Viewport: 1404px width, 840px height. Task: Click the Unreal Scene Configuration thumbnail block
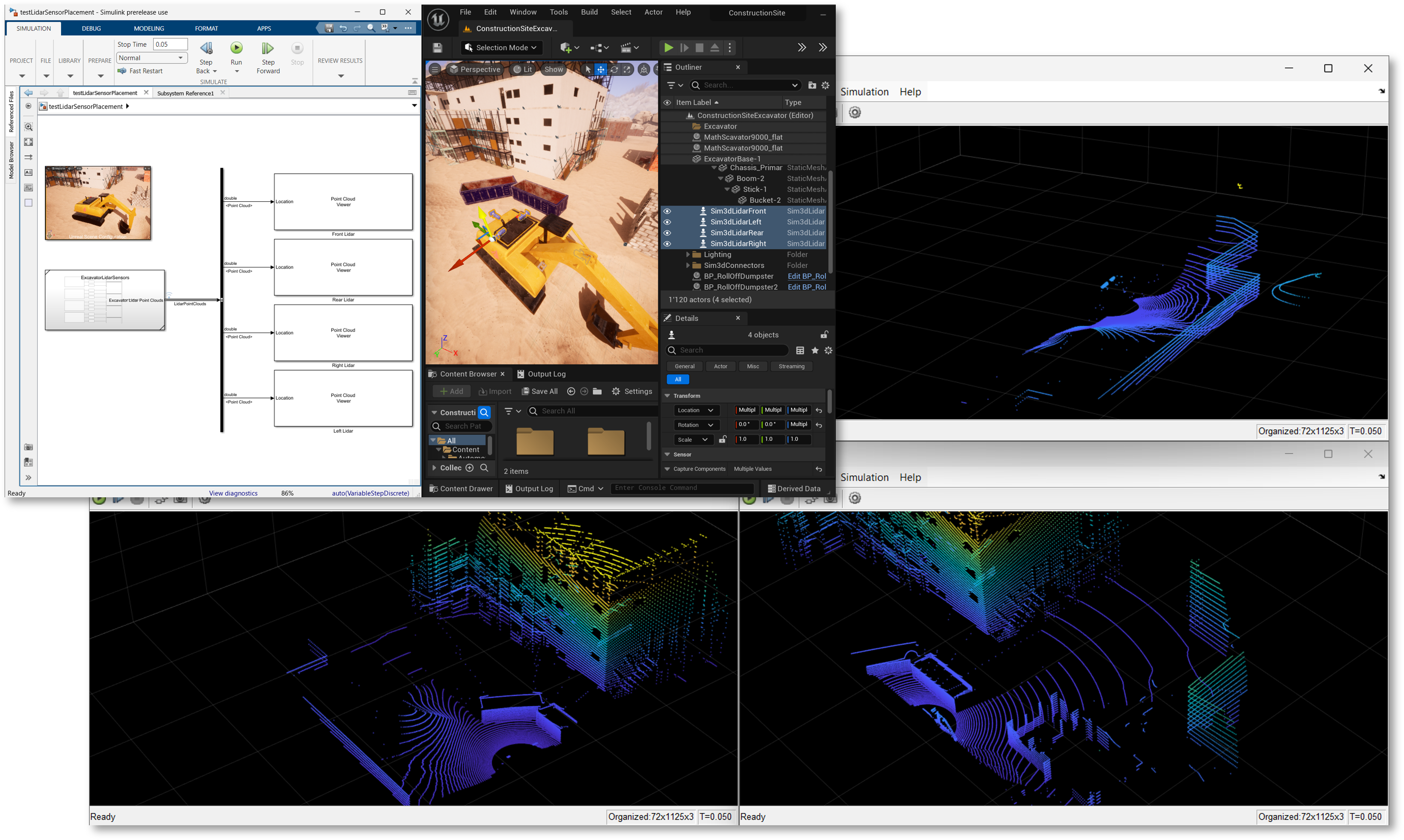point(98,203)
